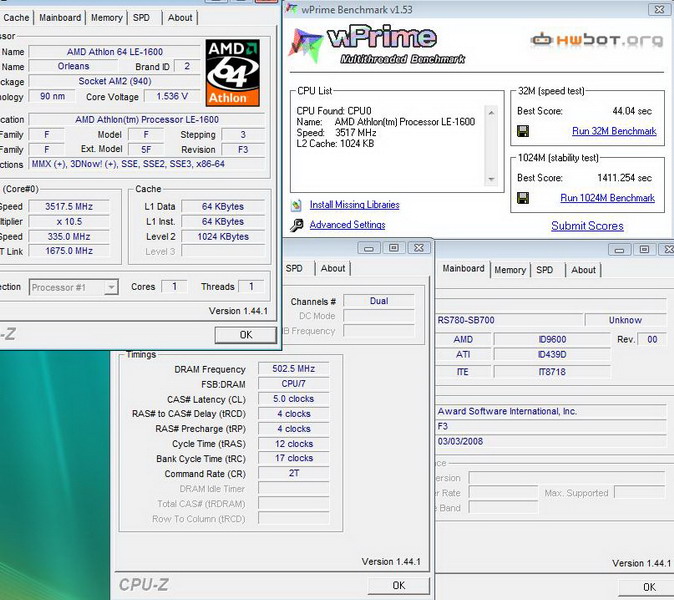Minimize the memory timings CPU-Z window
The height and width of the screenshot is (600, 674).
tap(369, 248)
